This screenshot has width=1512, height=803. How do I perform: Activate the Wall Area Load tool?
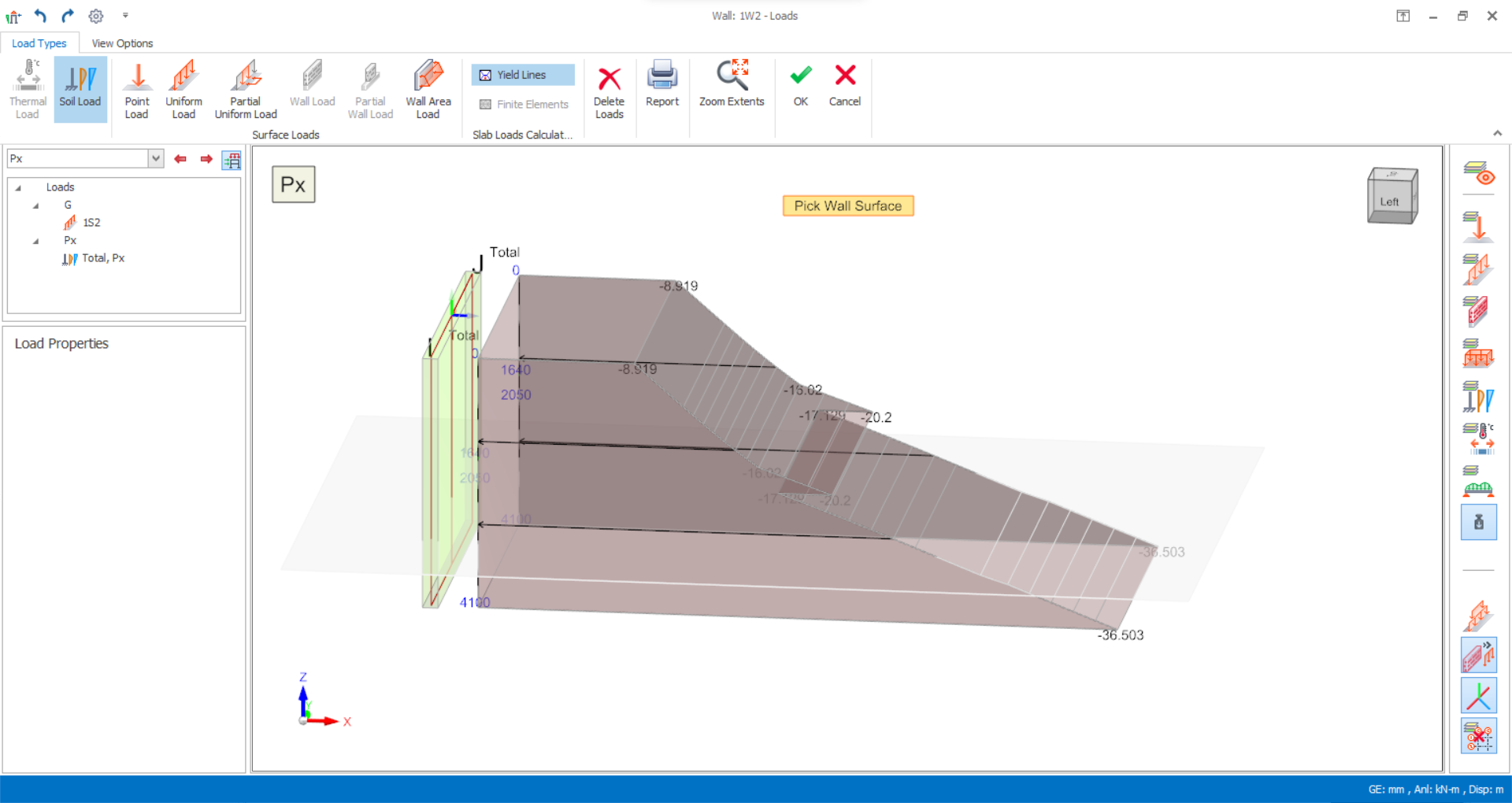click(x=428, y=89)
